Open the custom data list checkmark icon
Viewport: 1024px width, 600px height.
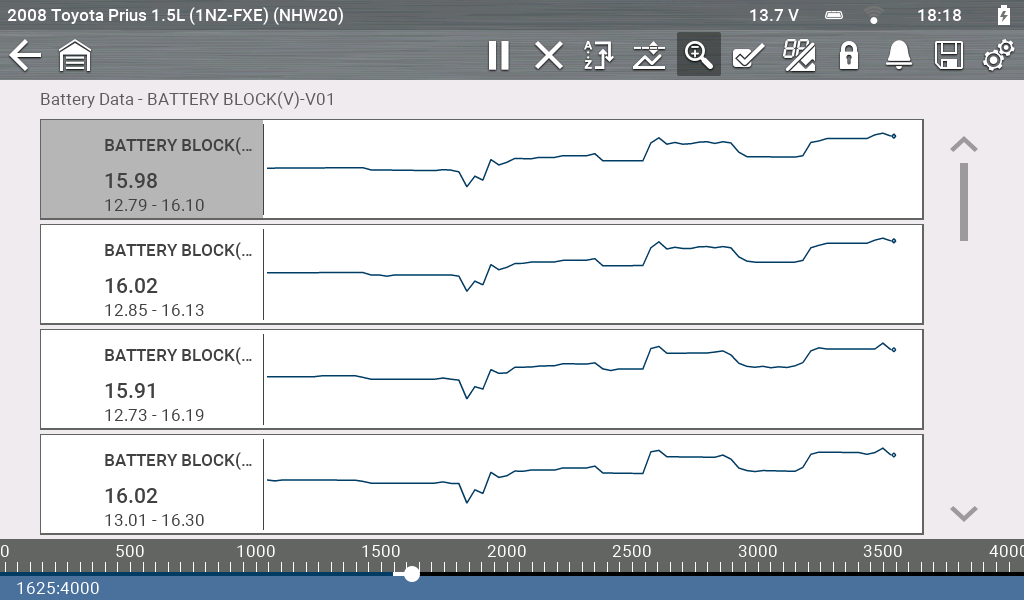(748, 55)
